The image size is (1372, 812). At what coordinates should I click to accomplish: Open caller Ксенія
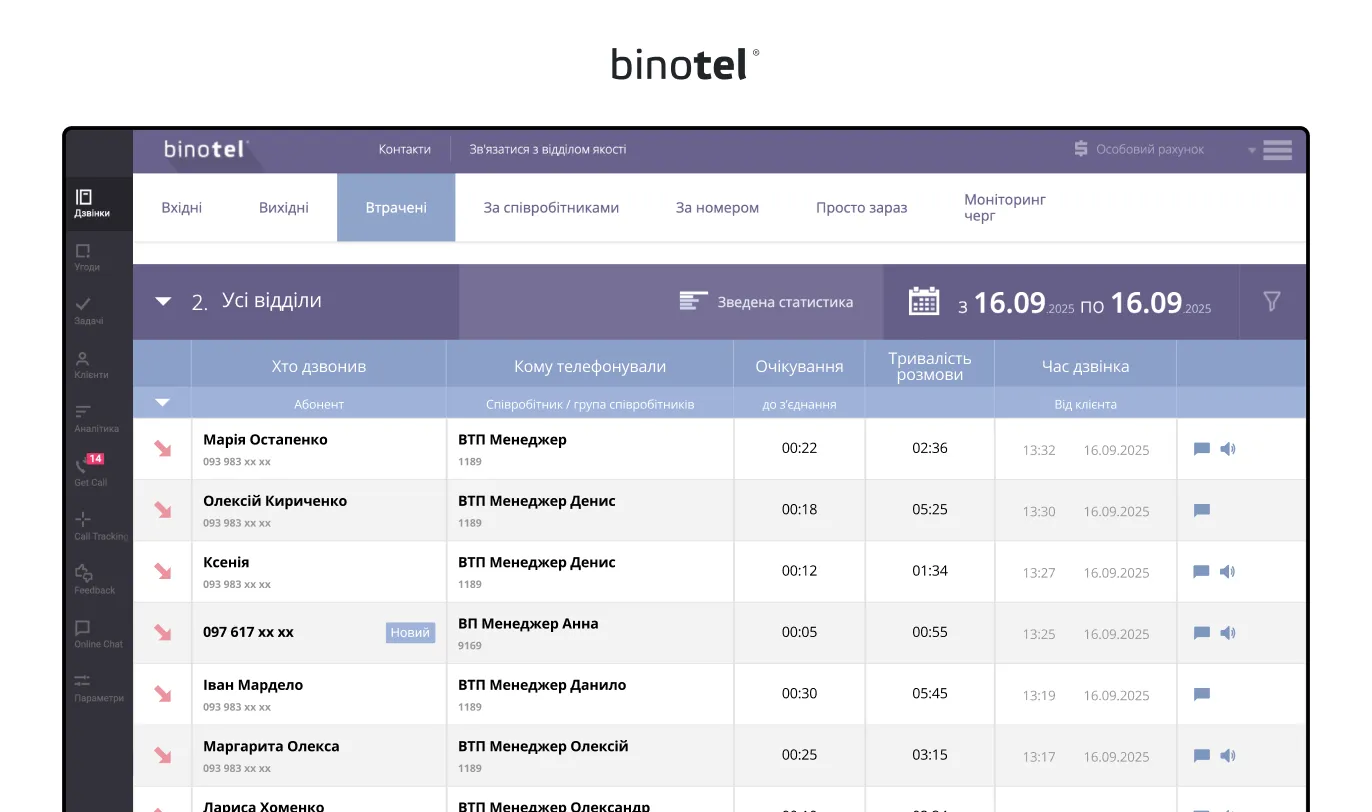(x=226, y=562)
